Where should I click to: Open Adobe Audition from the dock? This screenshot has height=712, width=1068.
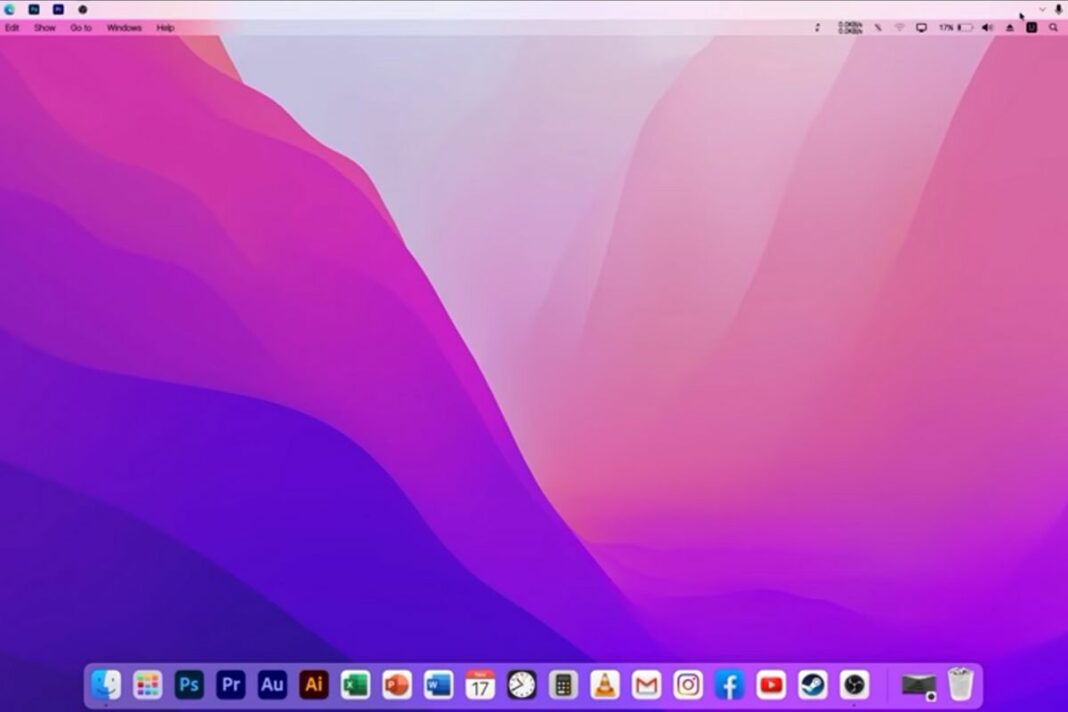[272, 685]
